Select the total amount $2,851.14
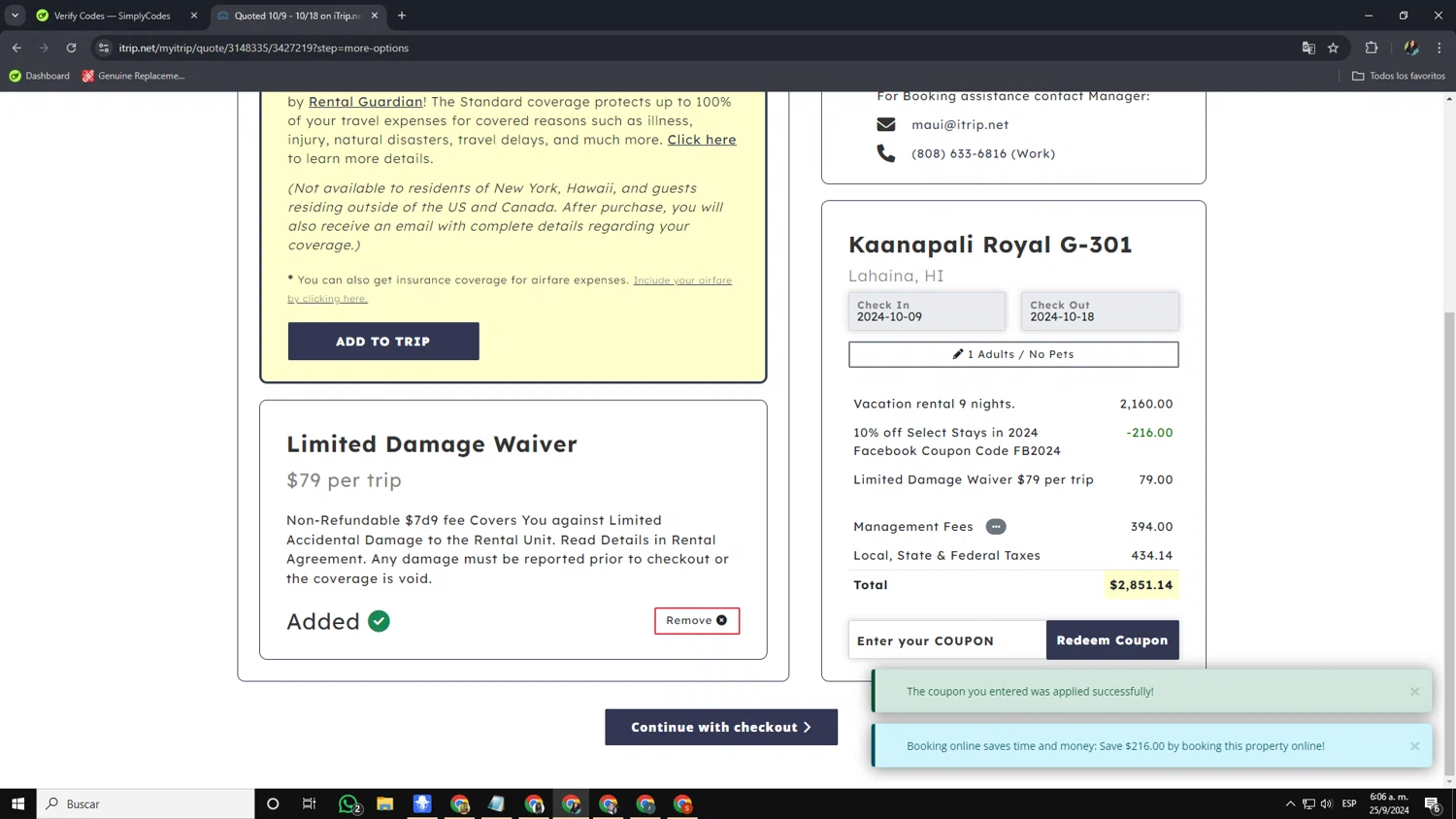 [1142, 585]
